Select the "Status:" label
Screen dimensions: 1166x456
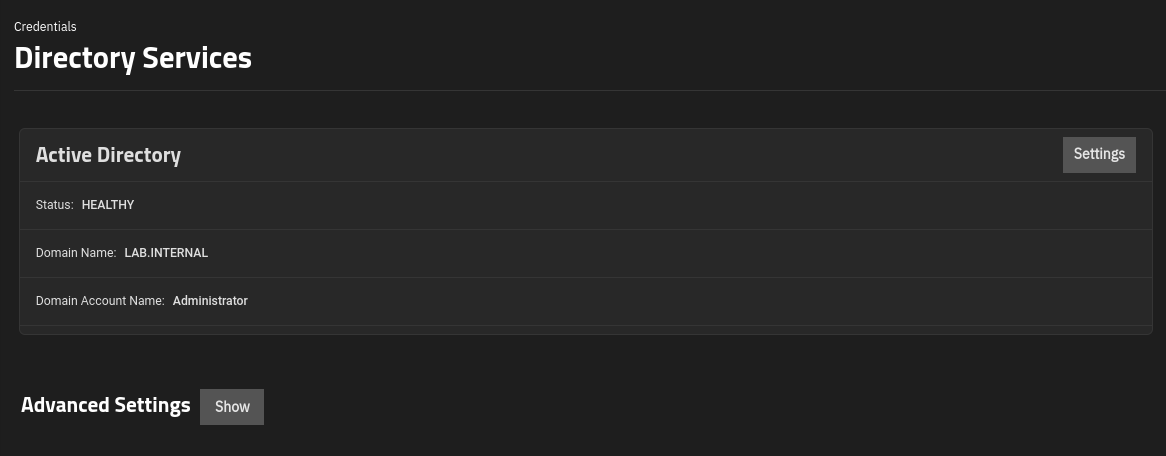(54, 205)
